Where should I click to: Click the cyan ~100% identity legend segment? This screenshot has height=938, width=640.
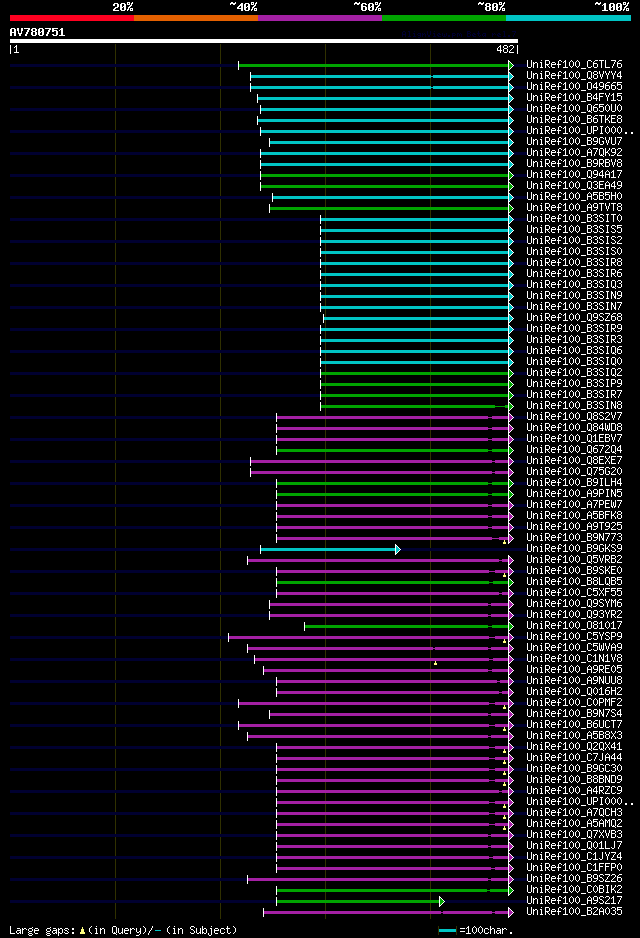point(568,18)
